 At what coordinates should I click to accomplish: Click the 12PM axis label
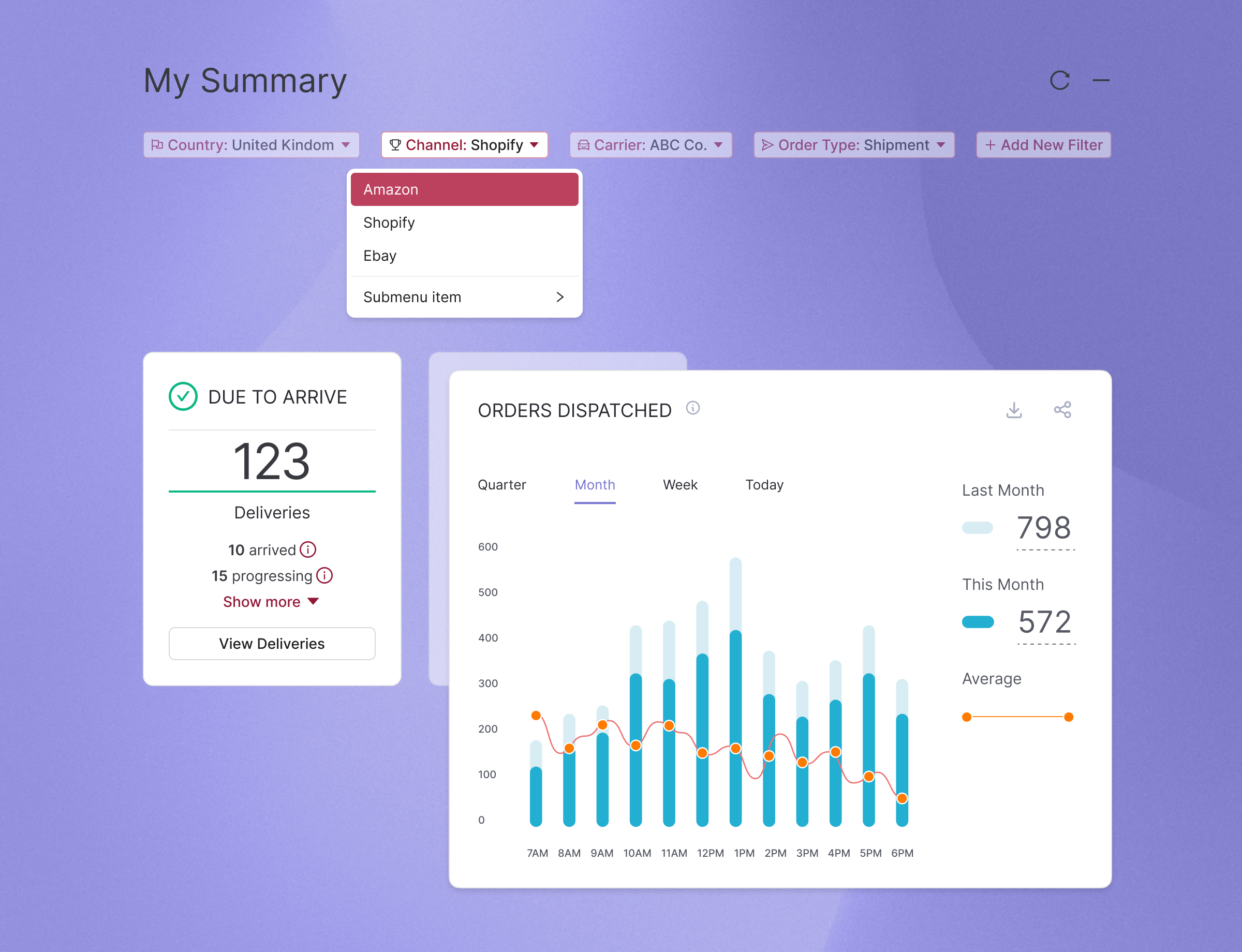coord(711,853)
